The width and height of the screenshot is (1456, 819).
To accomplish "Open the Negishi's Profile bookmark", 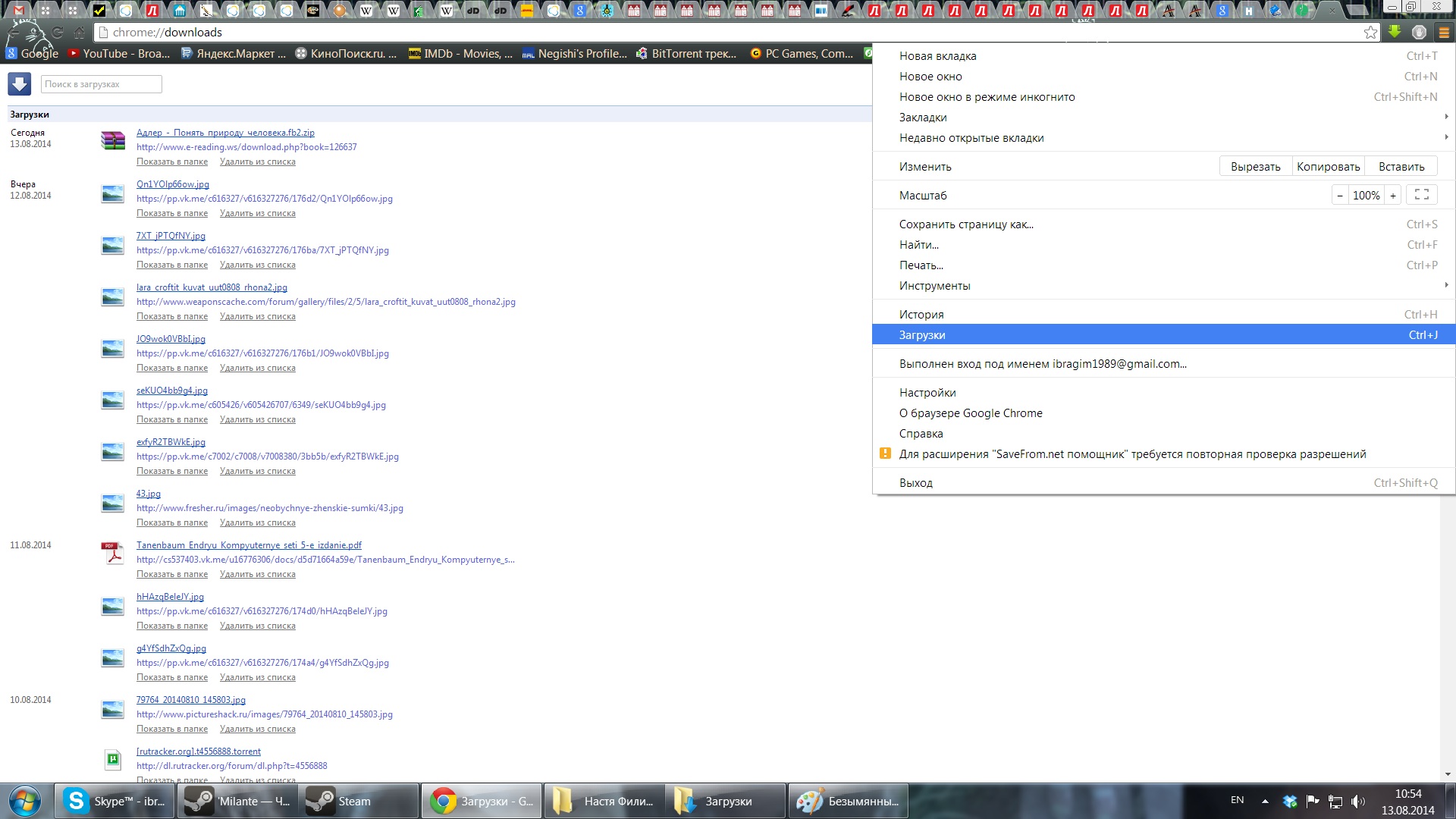I will (575, 54).
